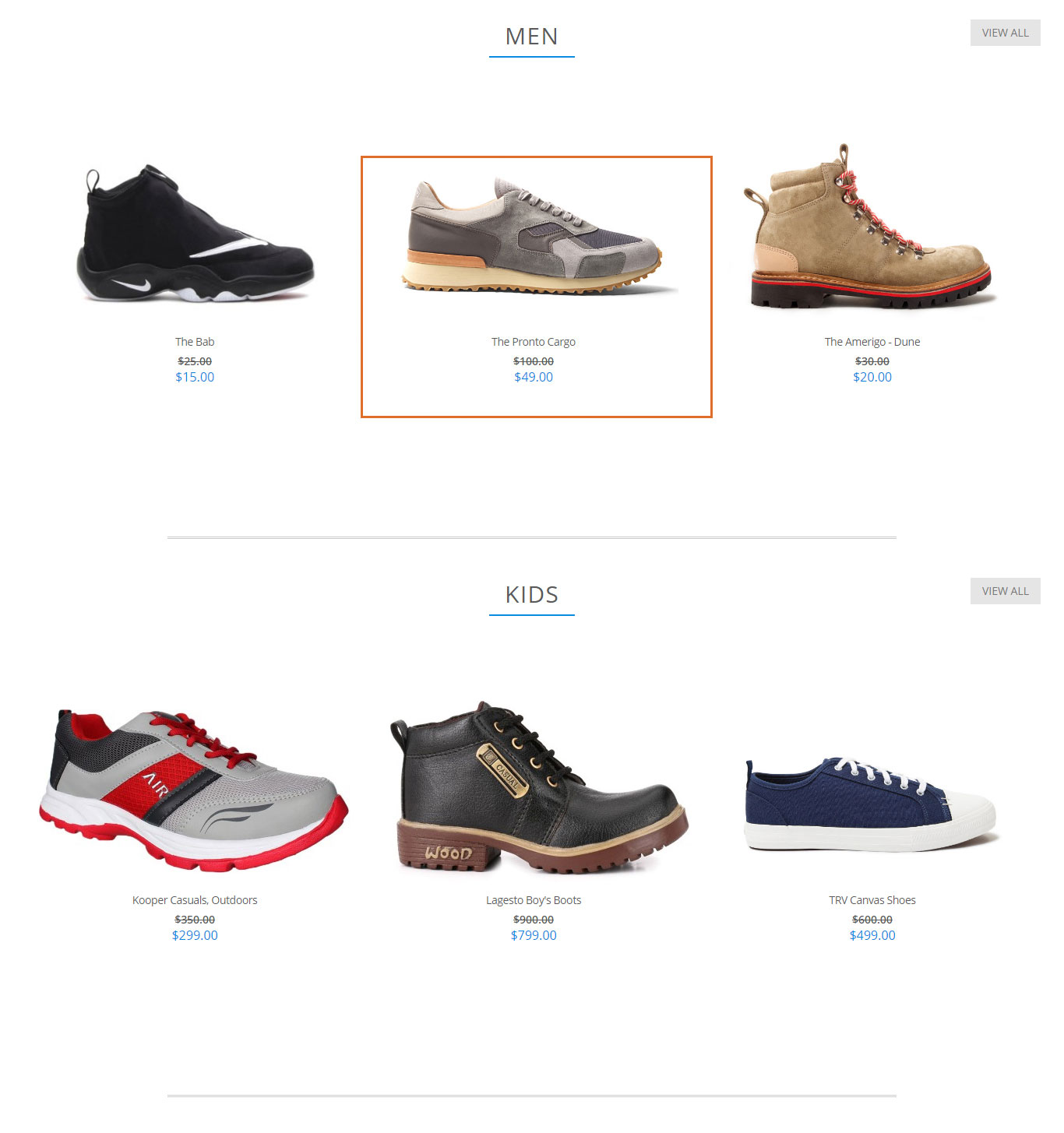Open The Amerigo - Dune title link

(x=872, y=342)
